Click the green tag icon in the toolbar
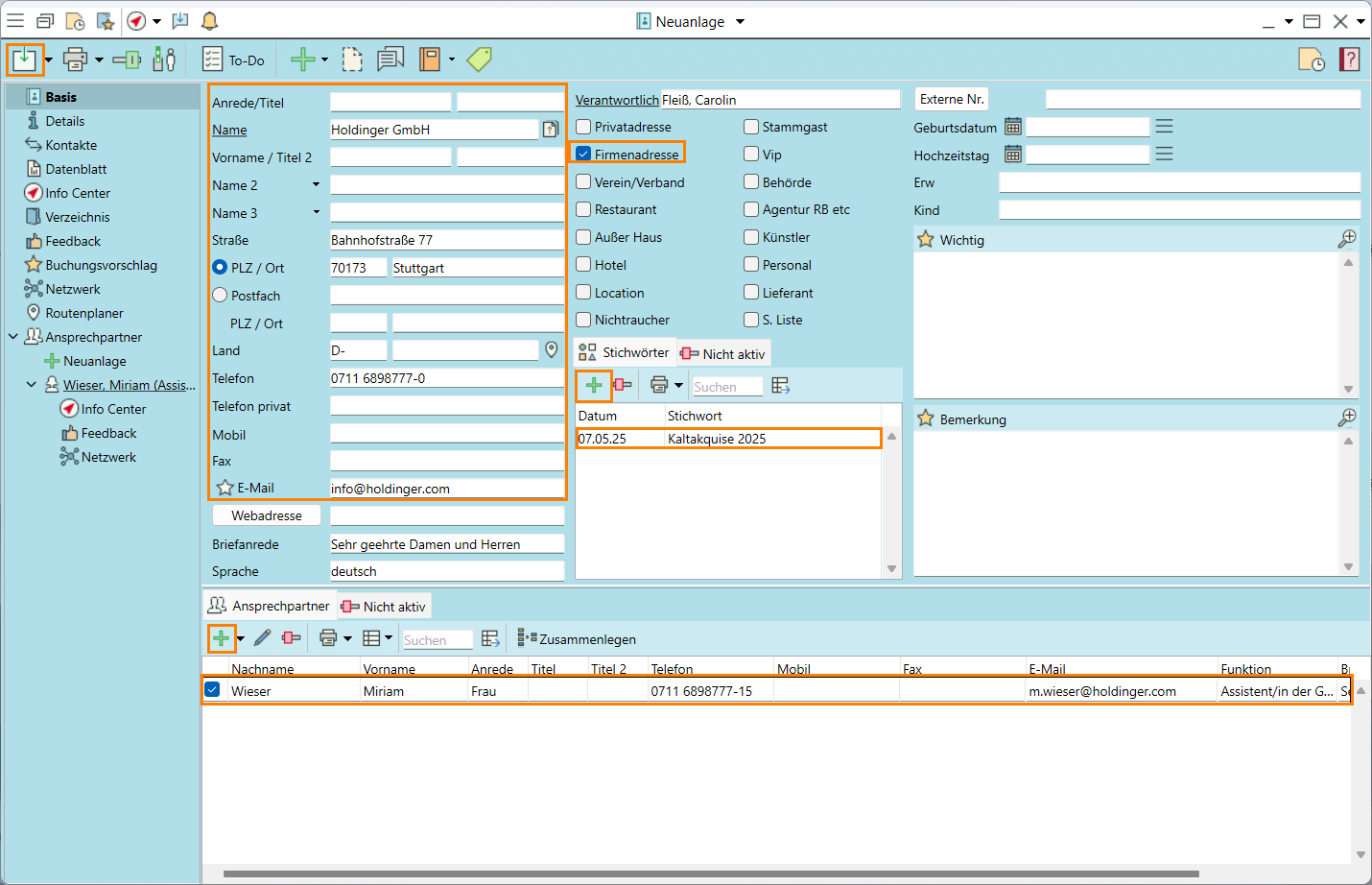This screenshot has height=885, width=1372. click(x=479, y=60)
